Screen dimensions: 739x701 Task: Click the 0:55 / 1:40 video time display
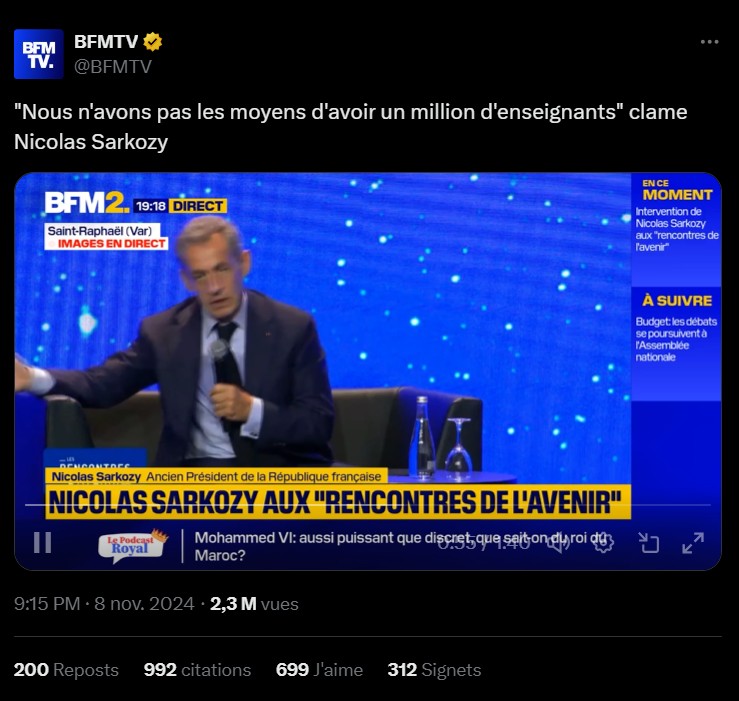coord(484,543)
